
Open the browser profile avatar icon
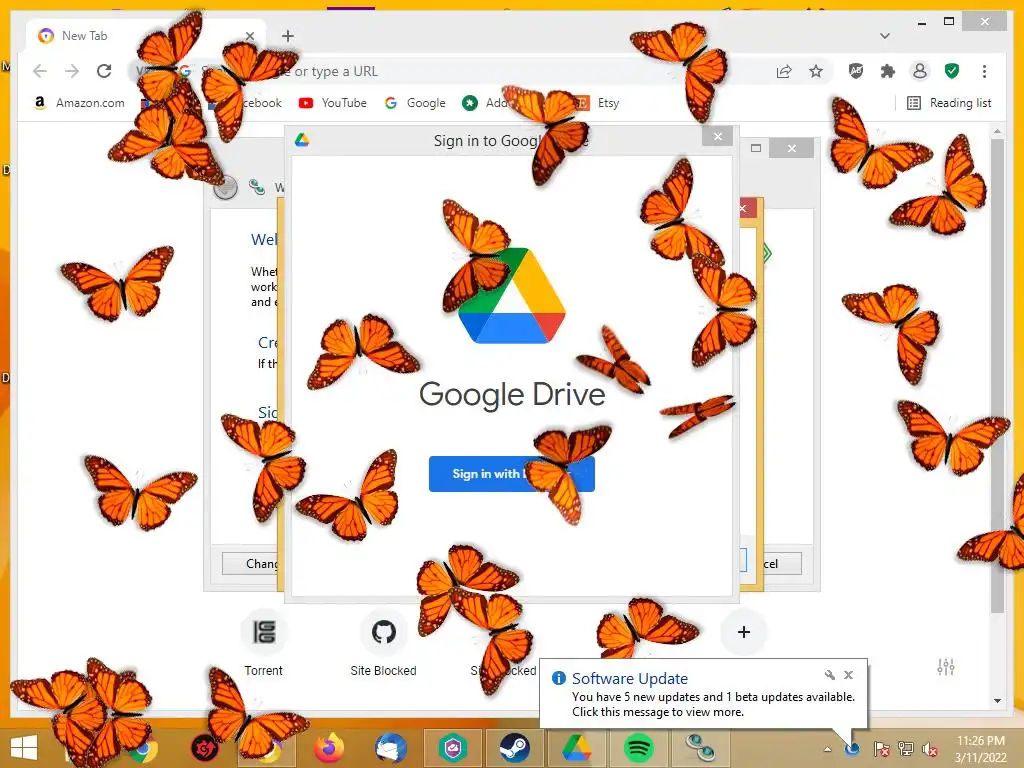click(920, 71)
